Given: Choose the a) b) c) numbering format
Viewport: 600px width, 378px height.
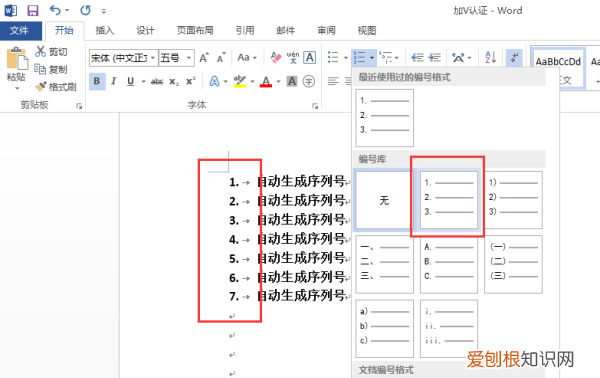Looking at the screenshot, I should tap(385, 329).
